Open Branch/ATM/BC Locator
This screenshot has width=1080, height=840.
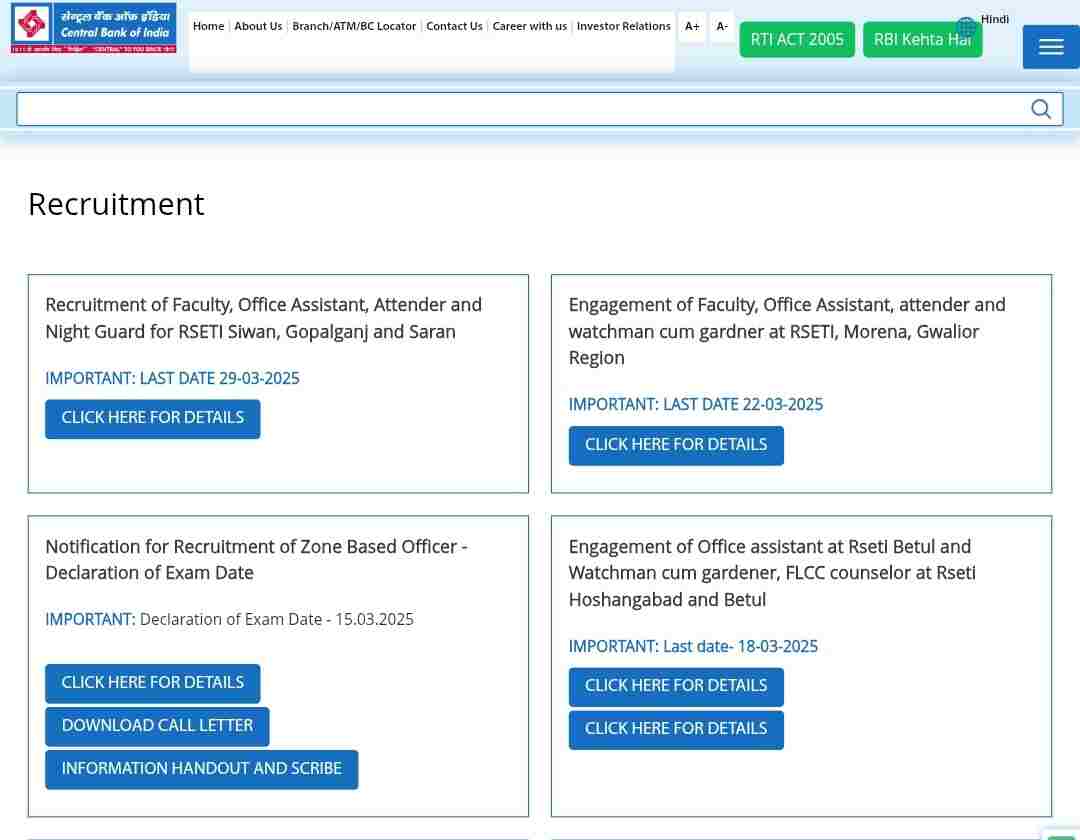coord(354,26)
